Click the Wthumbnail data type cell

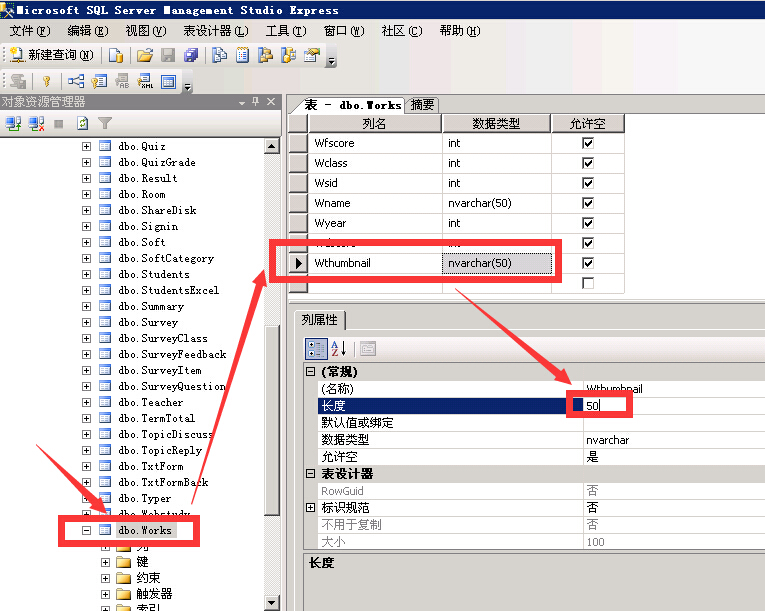[497, 263]
